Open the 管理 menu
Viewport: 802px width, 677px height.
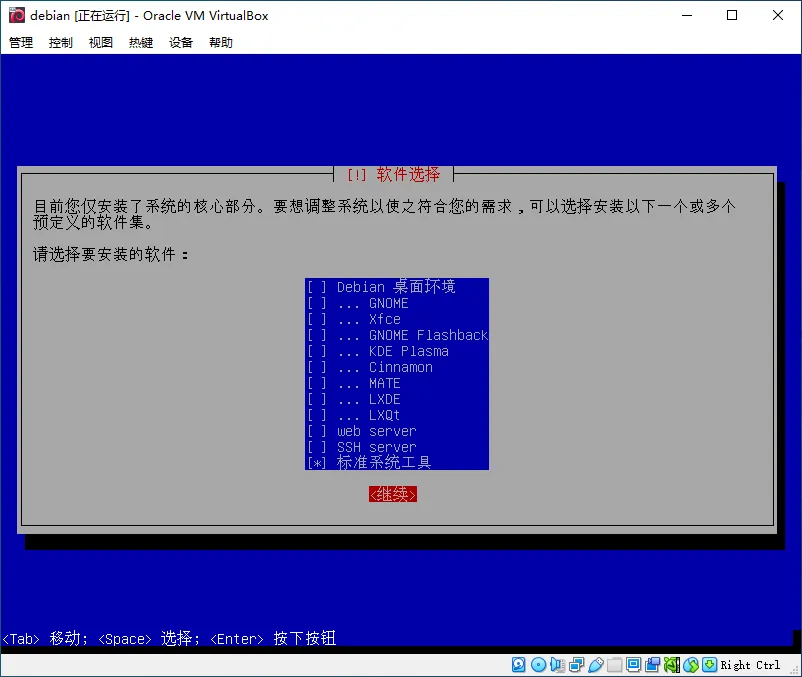[x=21, y=42]
